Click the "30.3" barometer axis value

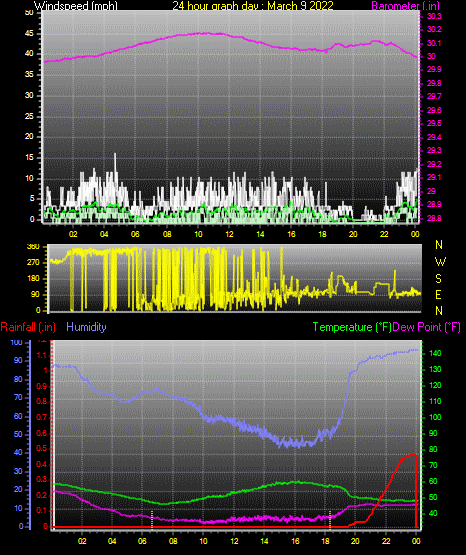[434, 17]
